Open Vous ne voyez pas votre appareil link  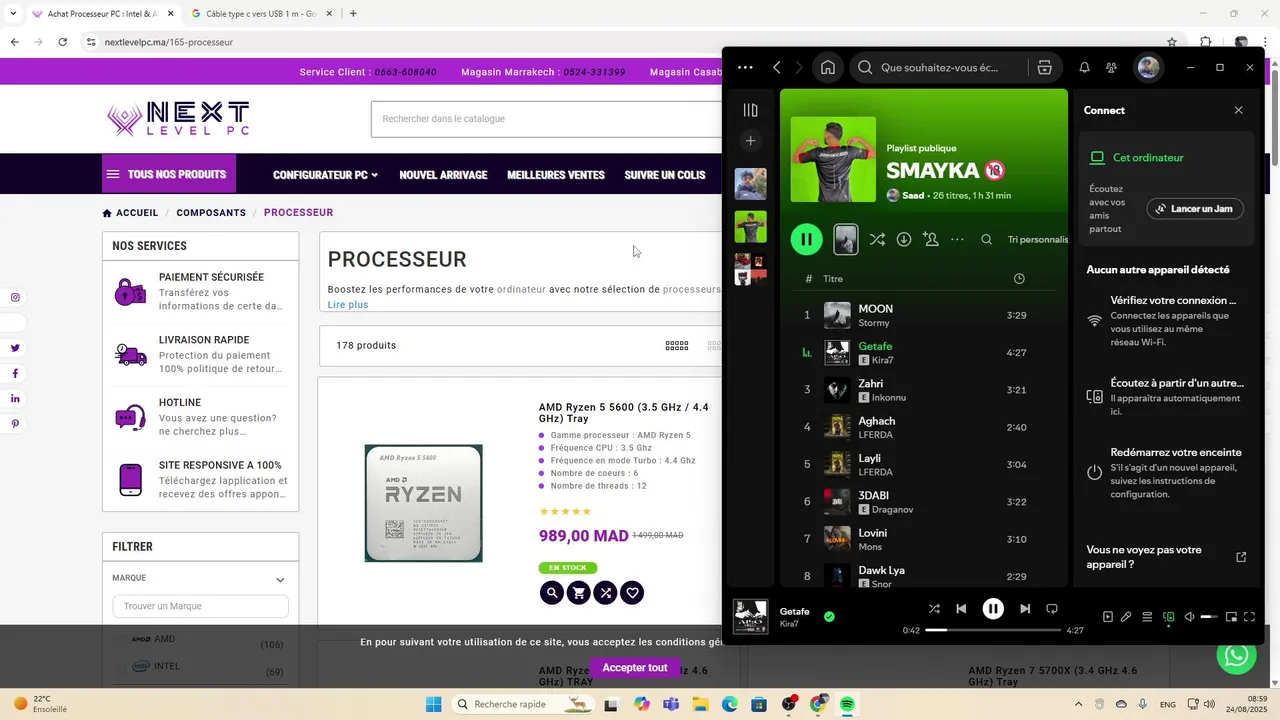click(1166, 557)
